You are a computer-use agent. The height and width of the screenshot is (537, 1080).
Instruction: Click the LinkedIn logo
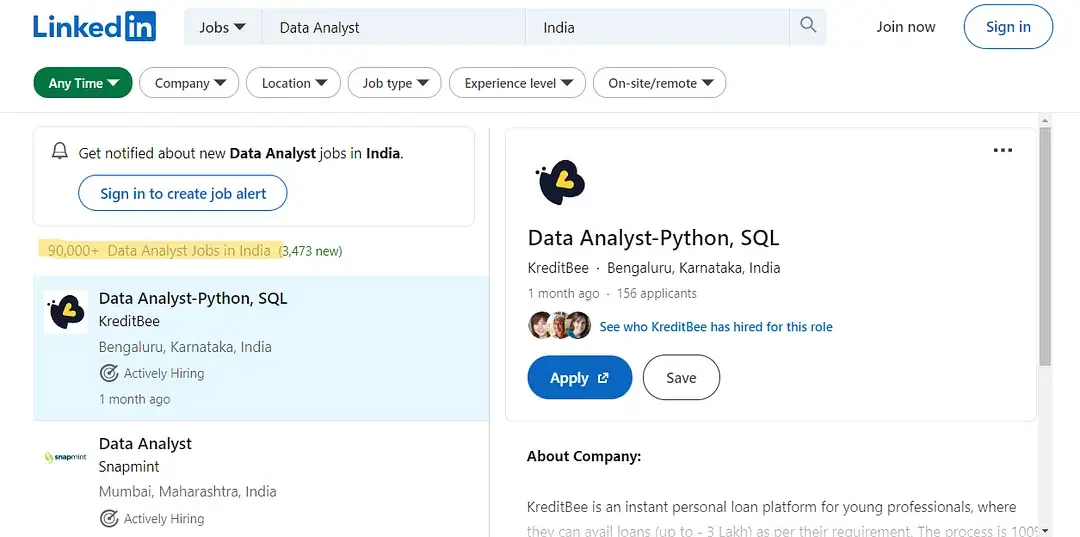(94, 27)
